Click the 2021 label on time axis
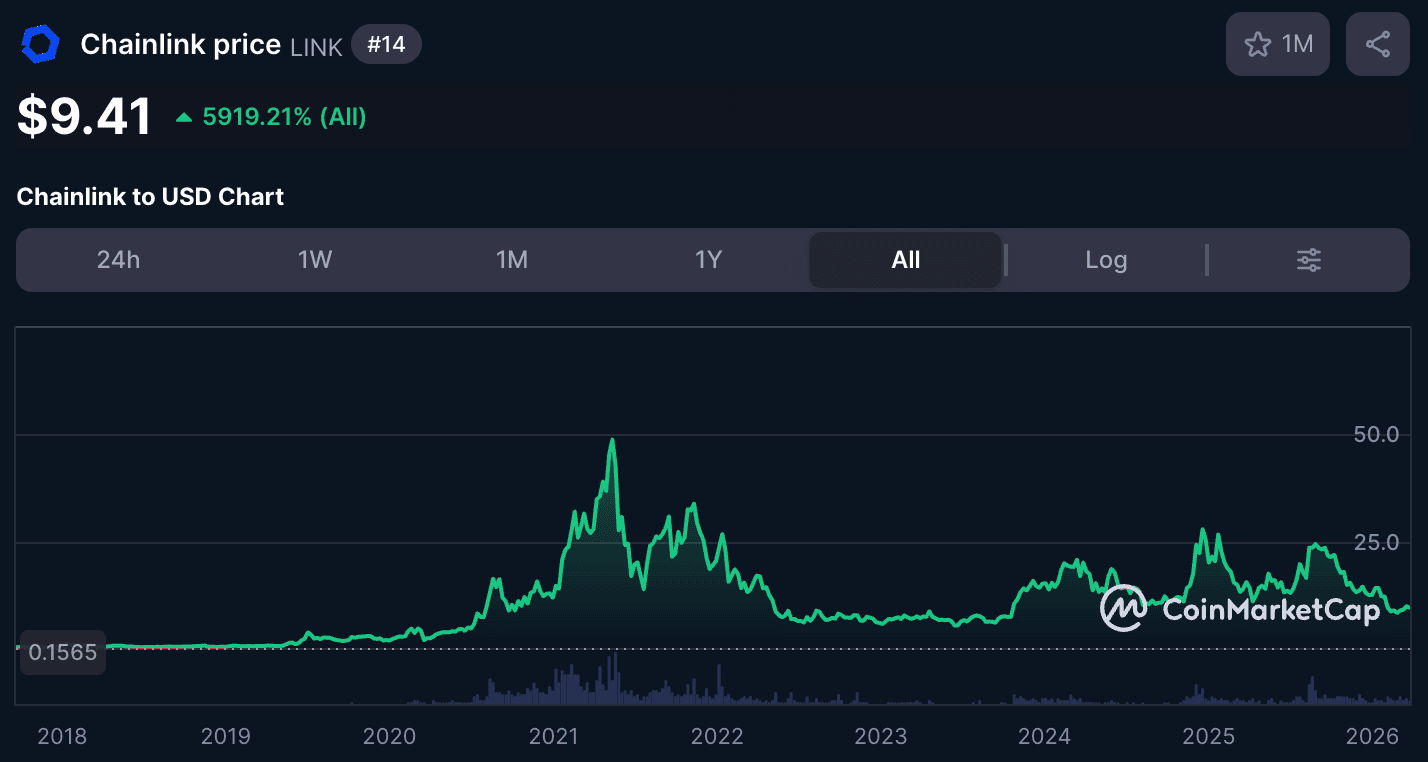 553,737
